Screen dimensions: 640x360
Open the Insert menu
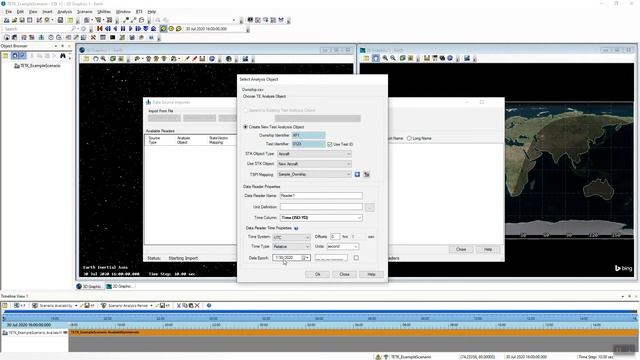click(x=47, y=12)
